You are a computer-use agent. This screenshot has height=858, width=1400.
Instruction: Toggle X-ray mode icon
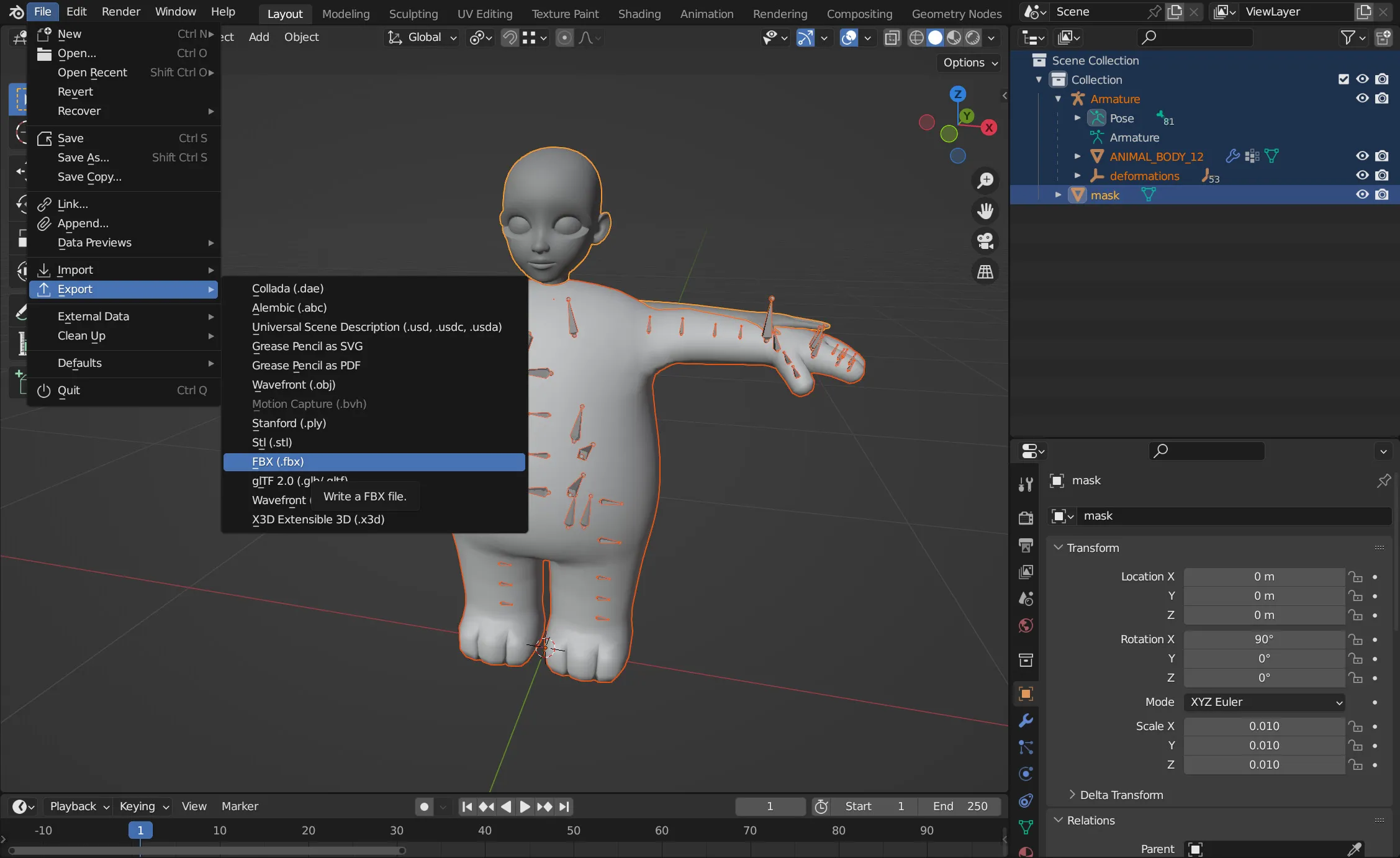click(x=892, y=38)
